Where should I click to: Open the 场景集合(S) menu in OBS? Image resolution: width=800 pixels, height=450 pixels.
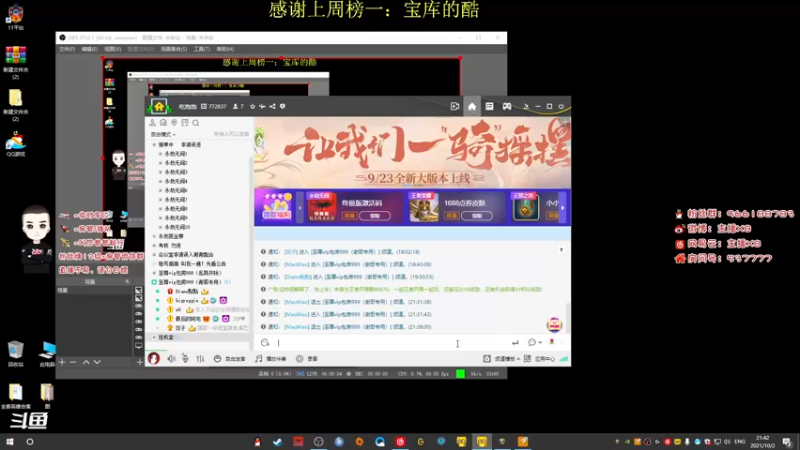(174, 49)
